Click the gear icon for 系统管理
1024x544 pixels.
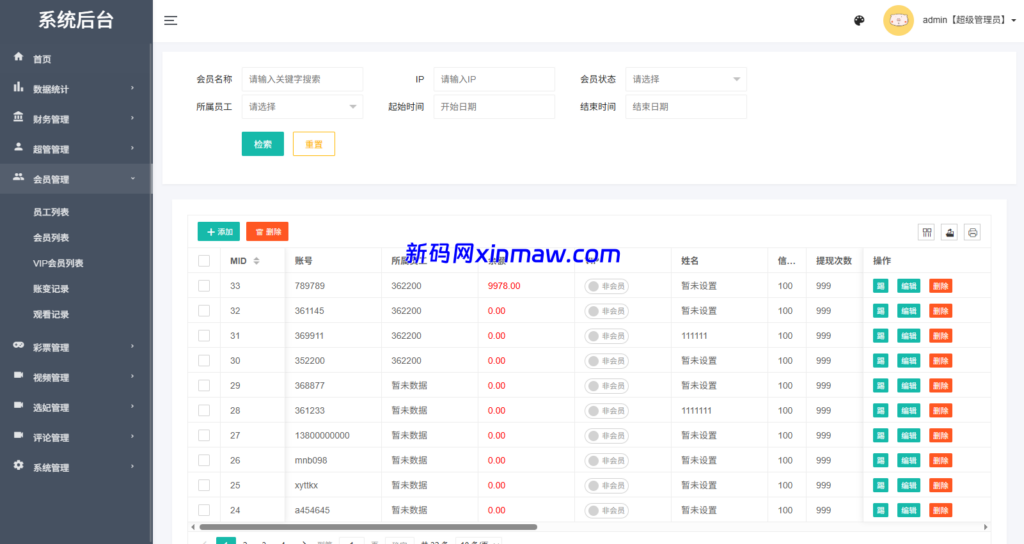(18, 465)
